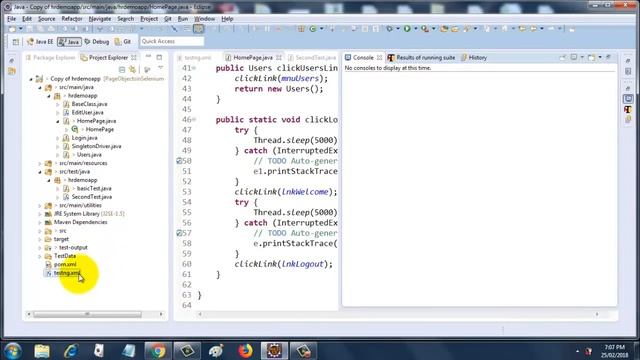Click the task marker at line 50
The width and height of the screenshot is (640, 360).
179,161
